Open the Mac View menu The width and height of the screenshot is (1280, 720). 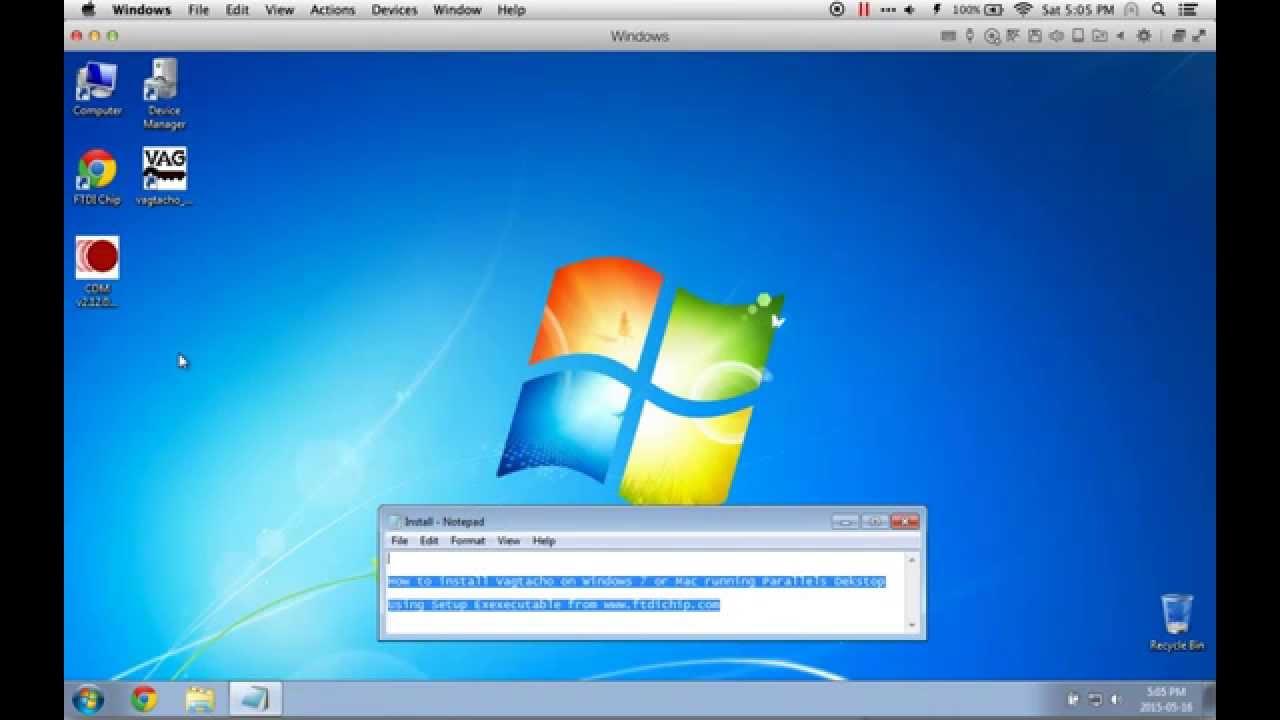click(x=279, y=10)
